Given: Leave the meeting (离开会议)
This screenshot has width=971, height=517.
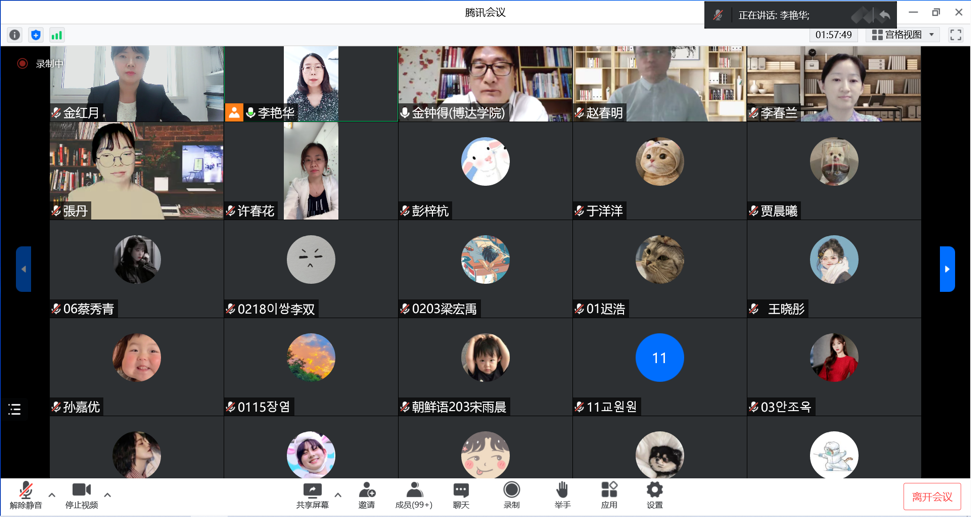Looking at the screenshot, I should [932, 497].
